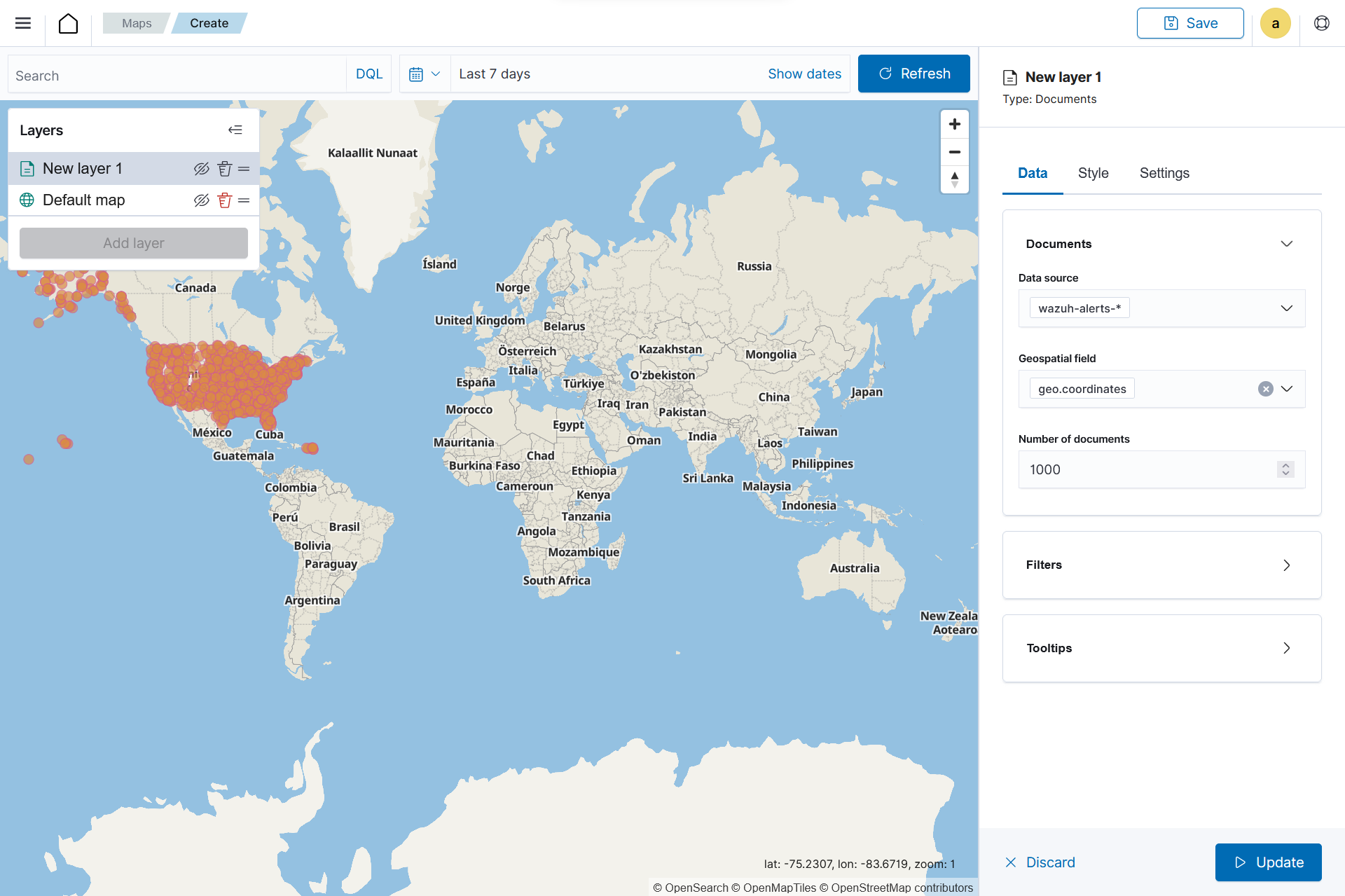Refresh the map data
This screenshot has height=896, width=1345.
913,74
